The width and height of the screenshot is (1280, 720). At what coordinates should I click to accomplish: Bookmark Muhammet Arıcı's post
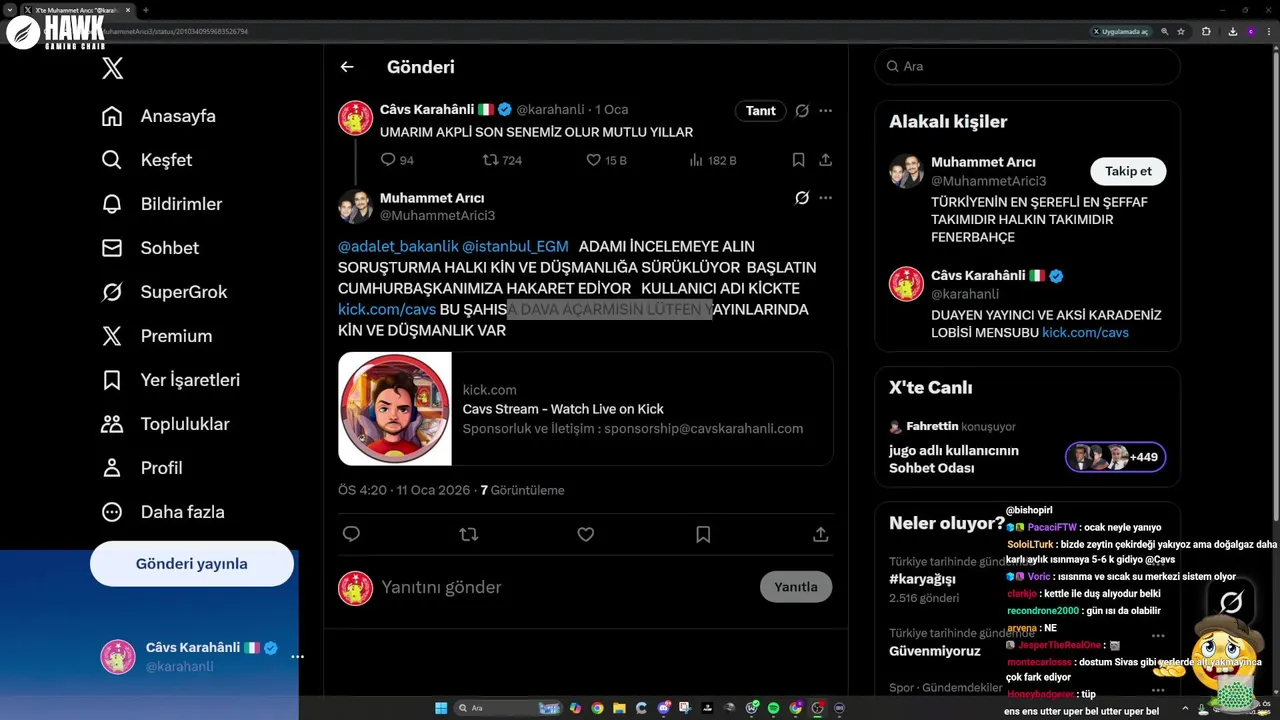coord(703,535)
